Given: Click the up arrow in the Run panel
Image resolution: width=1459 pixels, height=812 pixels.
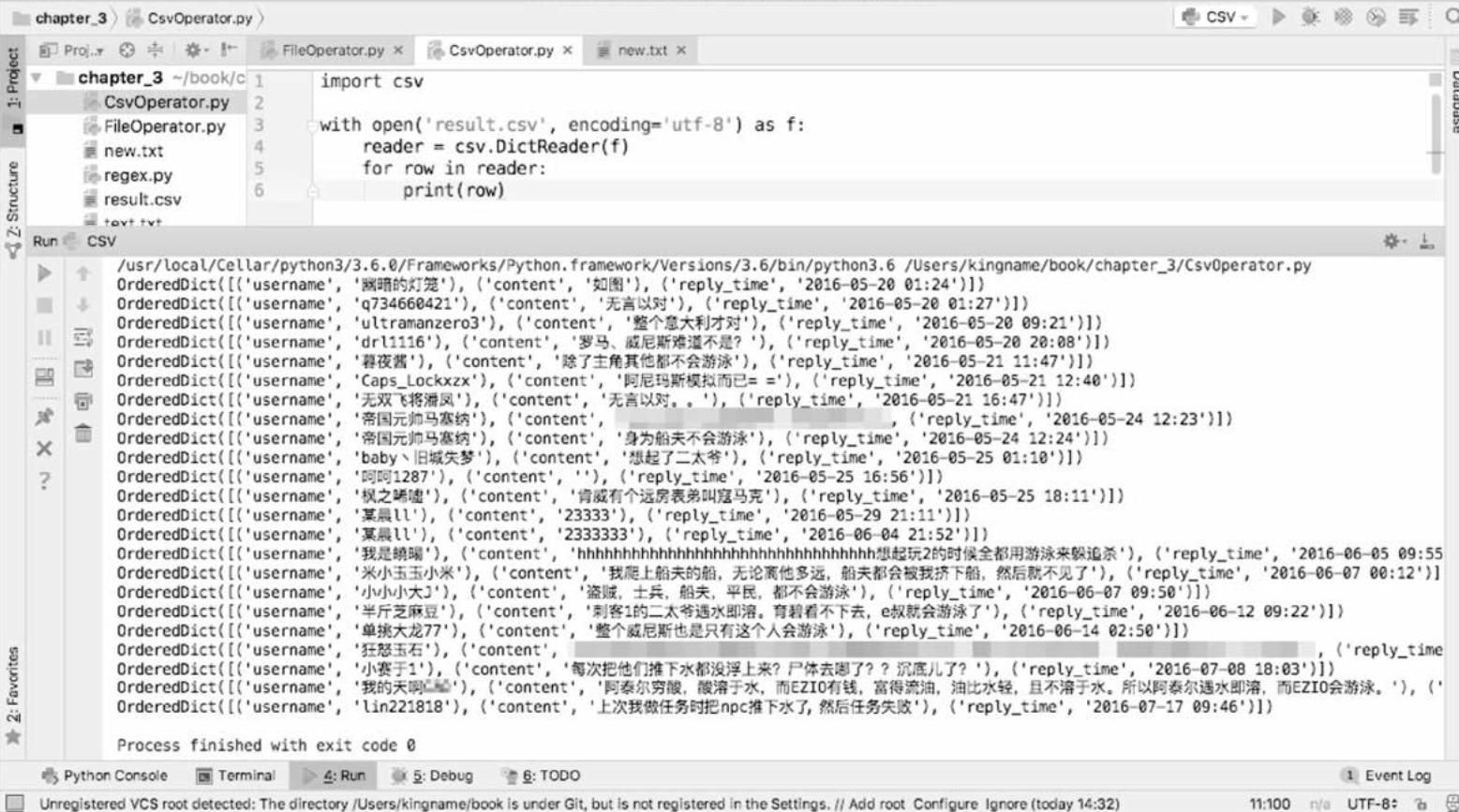Looking at the screenshot, I should click(83, 273).
